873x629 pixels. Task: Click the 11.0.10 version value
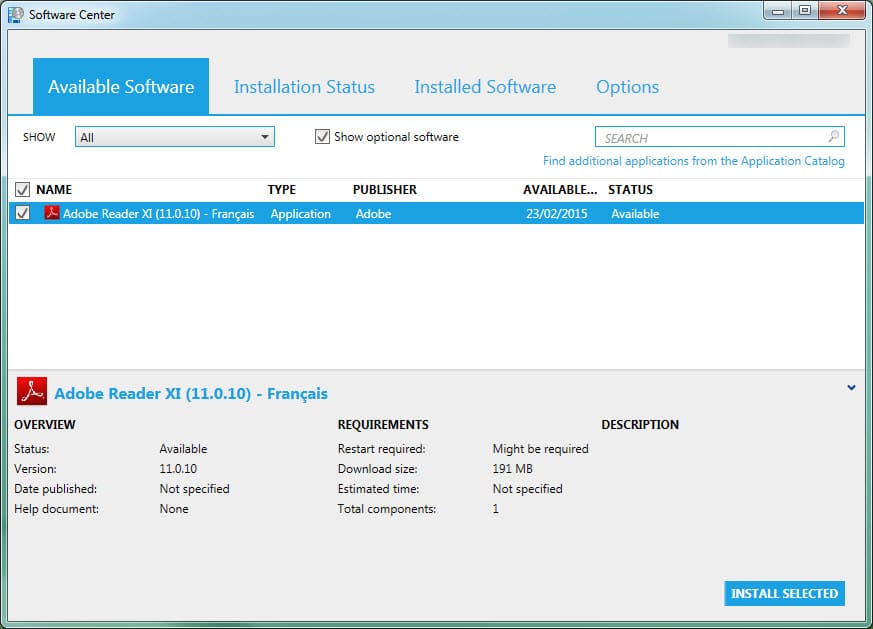178,469
